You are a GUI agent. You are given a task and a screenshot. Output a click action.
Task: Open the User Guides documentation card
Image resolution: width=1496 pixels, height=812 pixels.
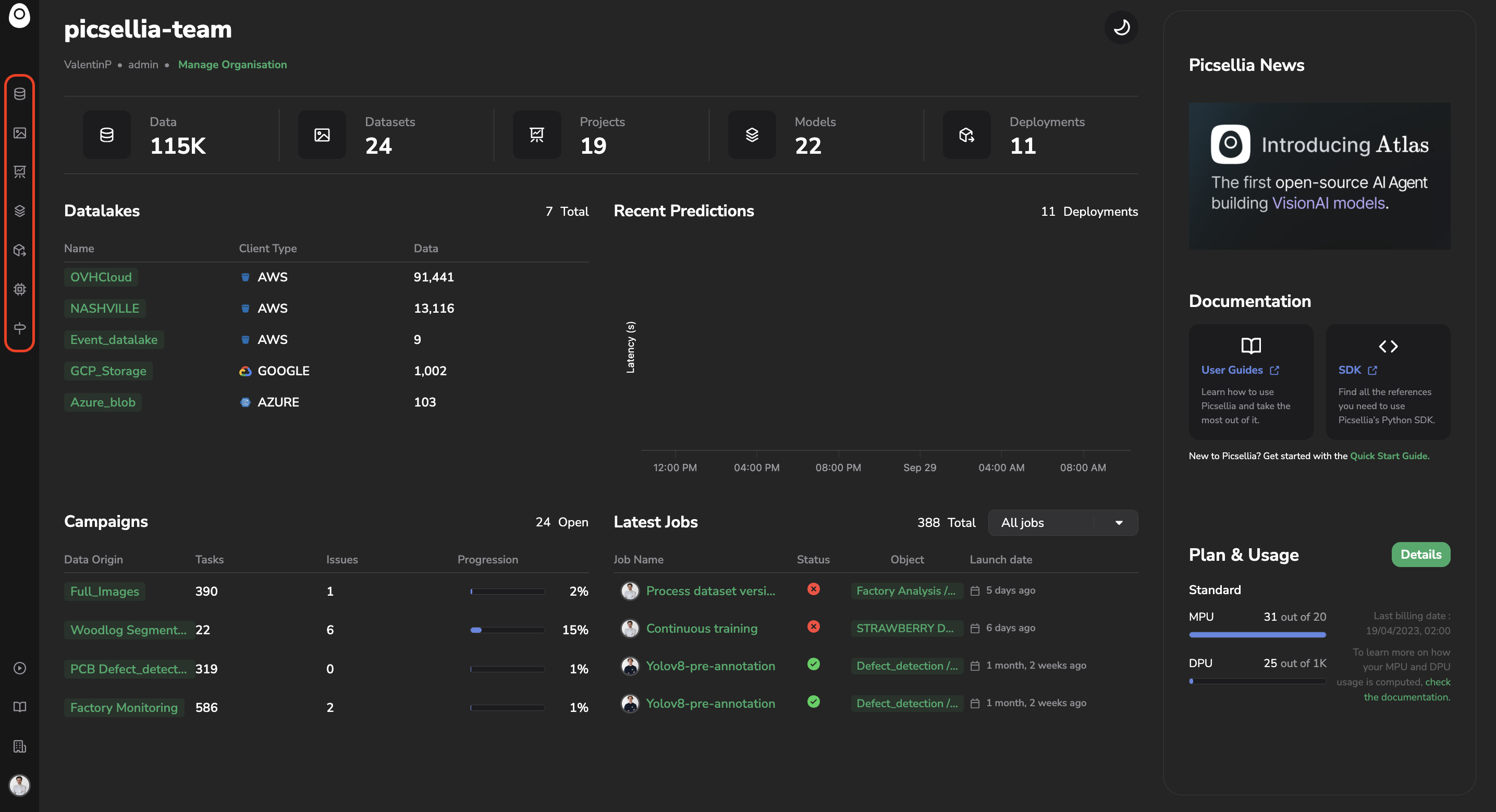[x=1250, y=382]
